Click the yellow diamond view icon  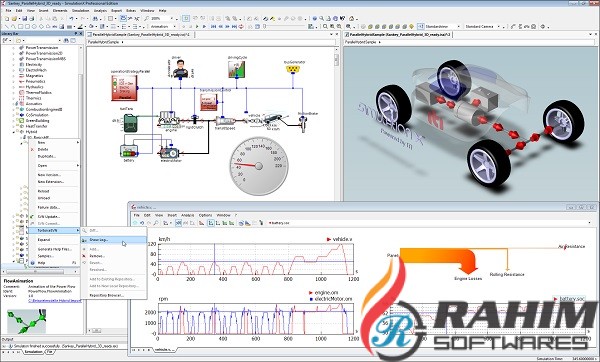412,26
